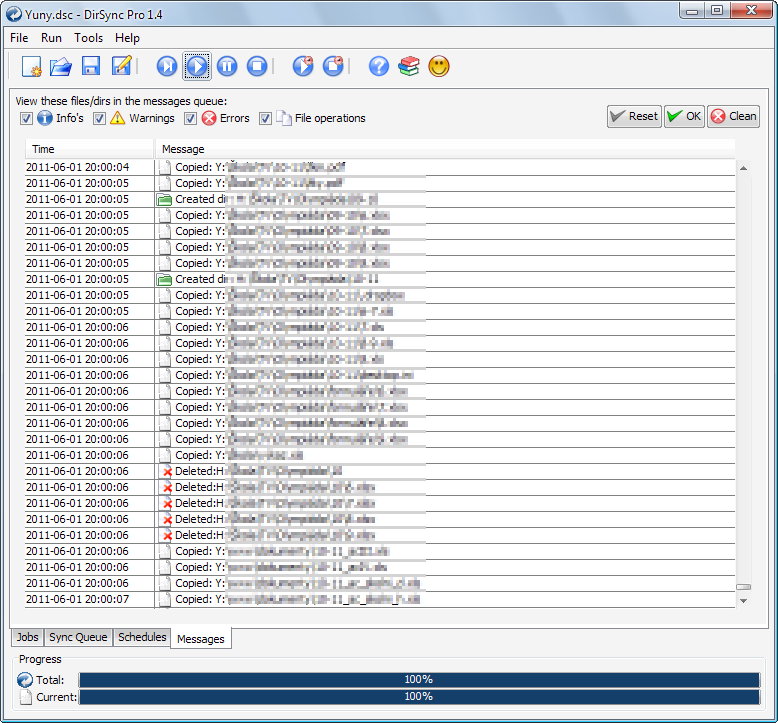Switch to the Schedules tab
Viewport: 778px width, 723px height.
(x=142, y=637)
